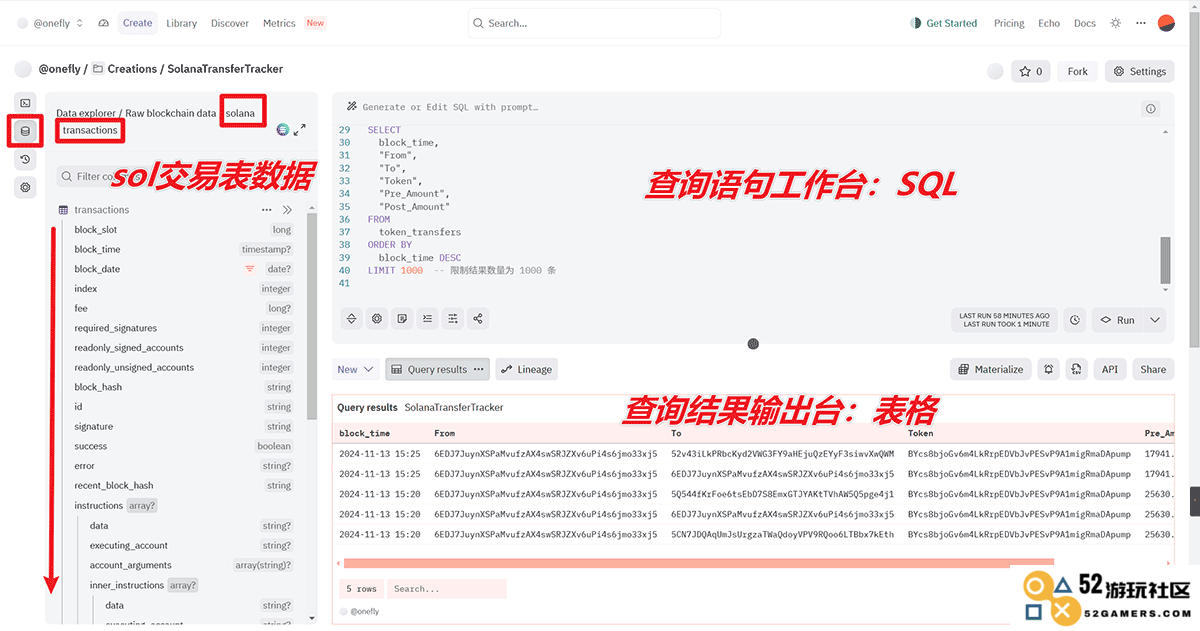Star the SolanaTransferTracker query
The image size is (1200, 631).
pyautogui.click(x=1030, y=71)
